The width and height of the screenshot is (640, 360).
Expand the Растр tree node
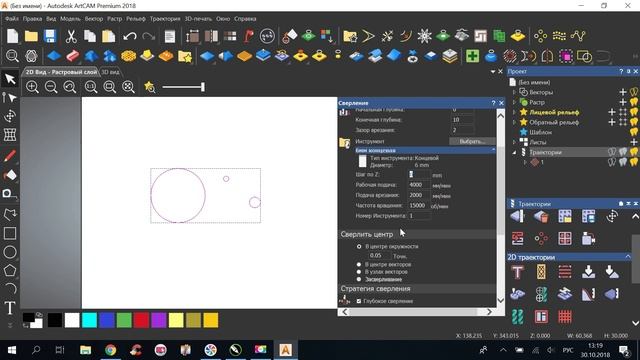[x=514, y=102]
